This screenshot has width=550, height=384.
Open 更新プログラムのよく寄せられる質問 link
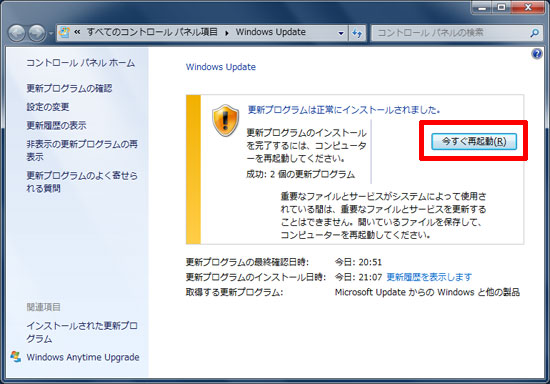pos(82,182)
